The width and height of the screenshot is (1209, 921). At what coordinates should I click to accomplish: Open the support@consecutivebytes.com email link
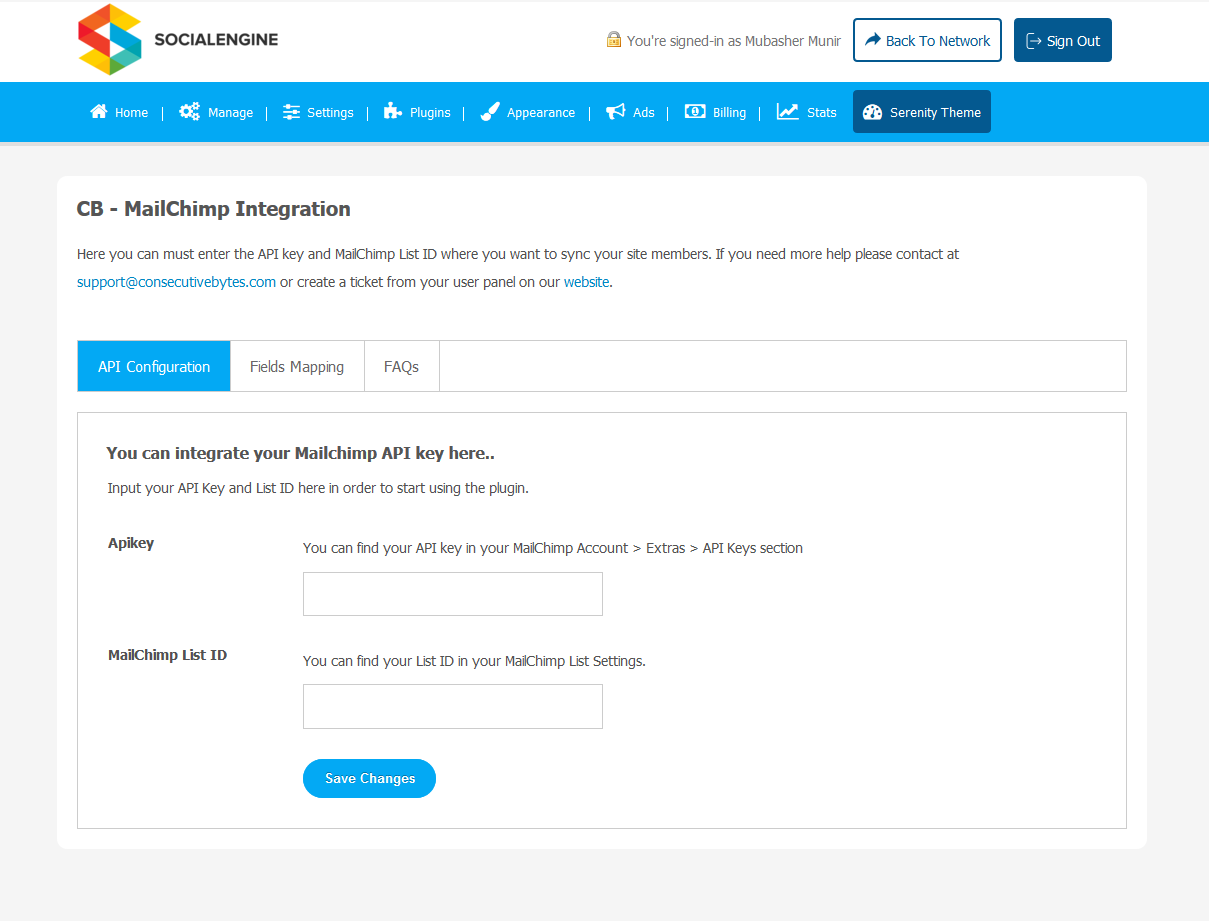(x=176, y=282)
